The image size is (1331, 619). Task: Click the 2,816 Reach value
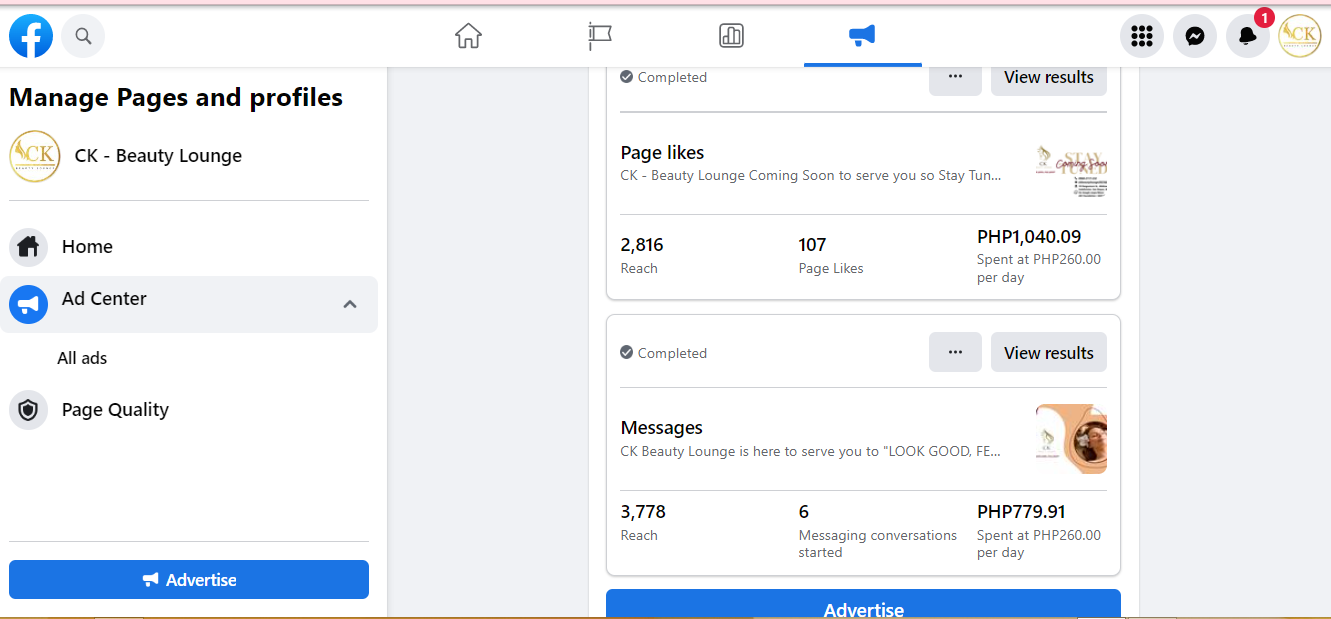click(642, 245)
